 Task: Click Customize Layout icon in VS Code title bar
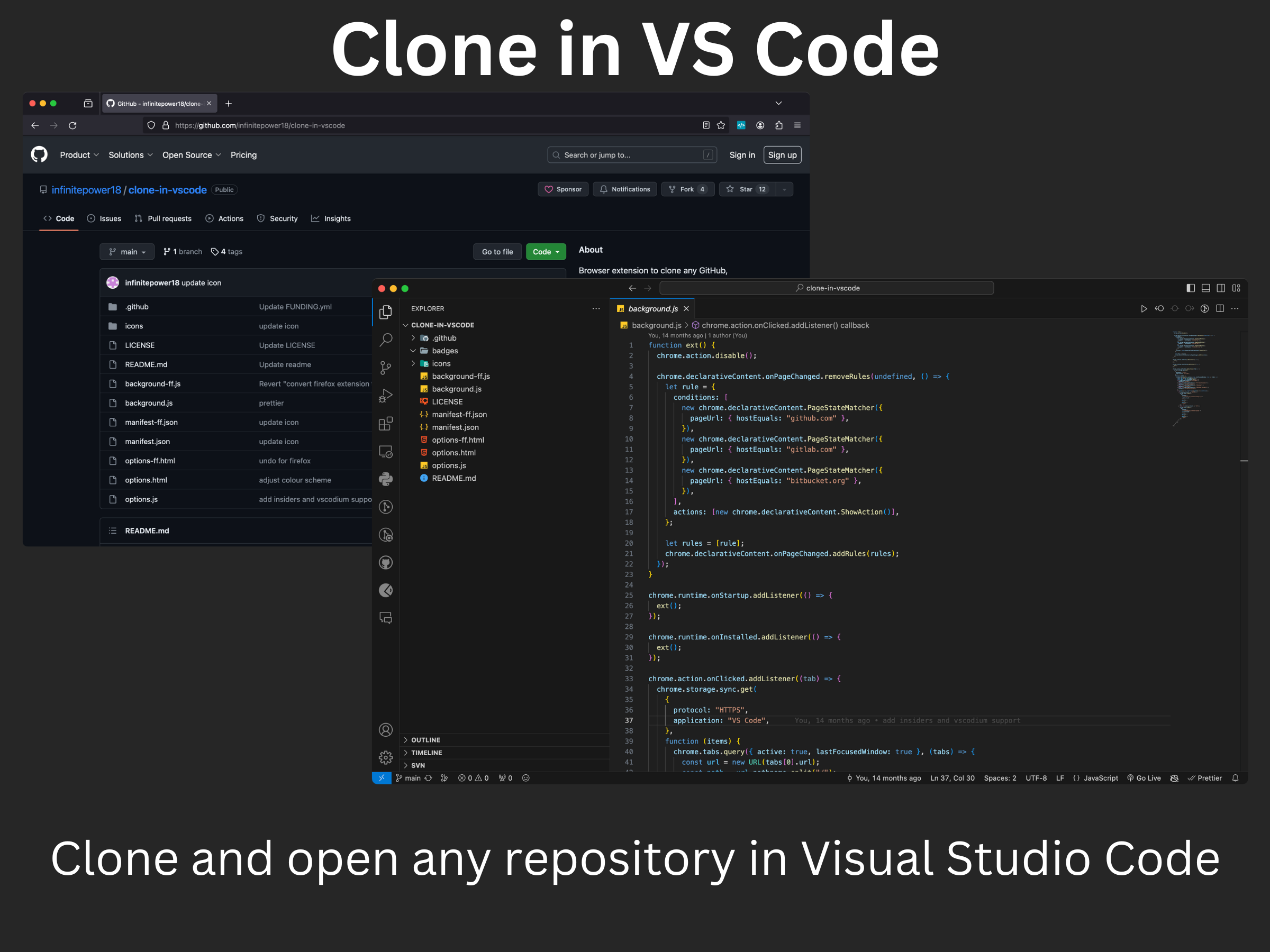(1236, 288)
